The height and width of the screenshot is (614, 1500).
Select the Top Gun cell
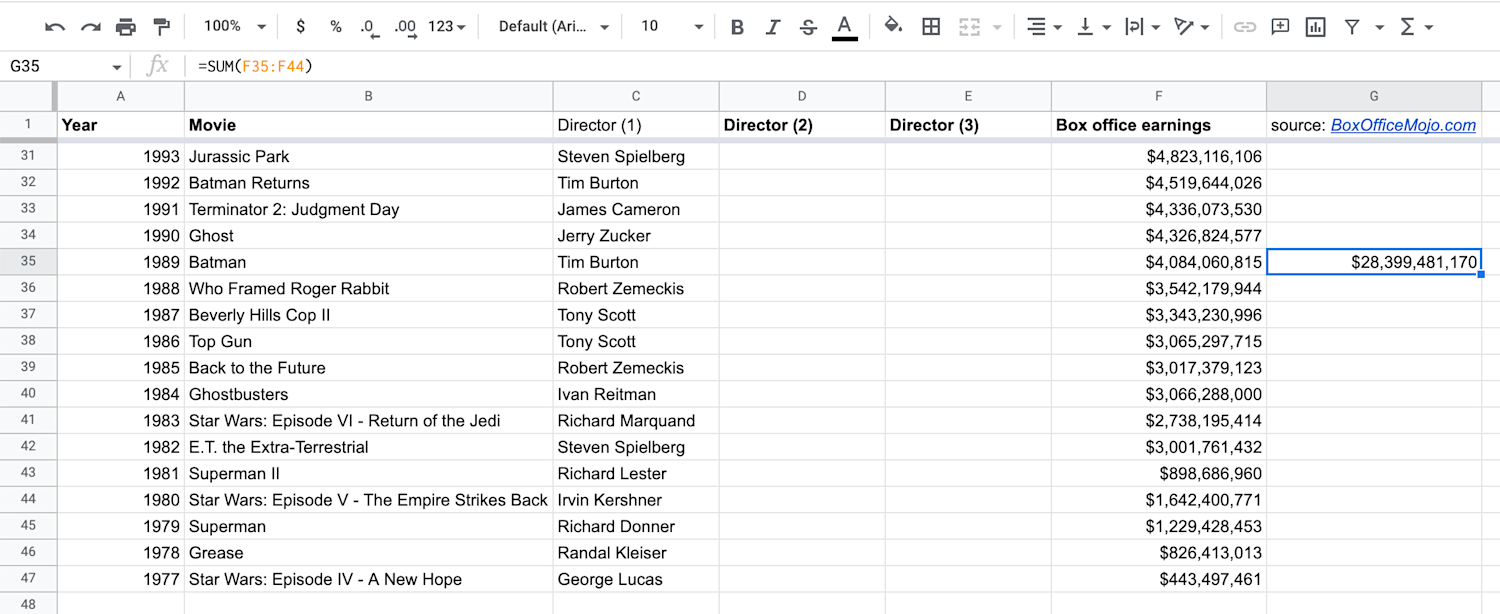click(x=369, y=341)
